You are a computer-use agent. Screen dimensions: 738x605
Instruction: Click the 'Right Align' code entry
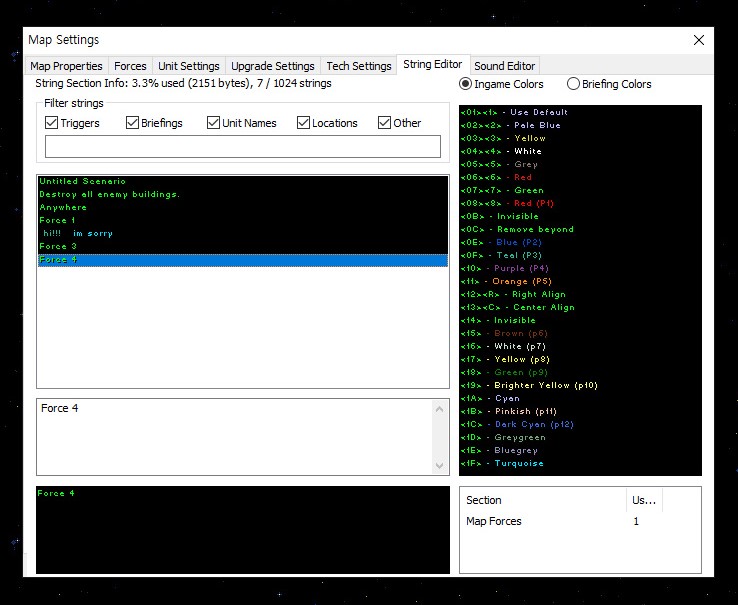pos(513,294)
